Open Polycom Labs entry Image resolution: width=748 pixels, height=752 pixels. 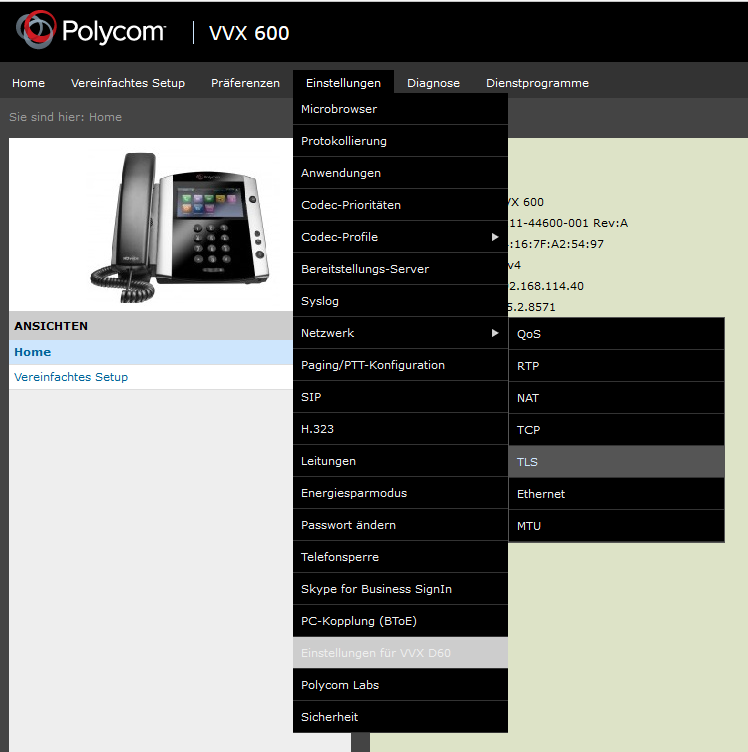[x=400, y=685]
